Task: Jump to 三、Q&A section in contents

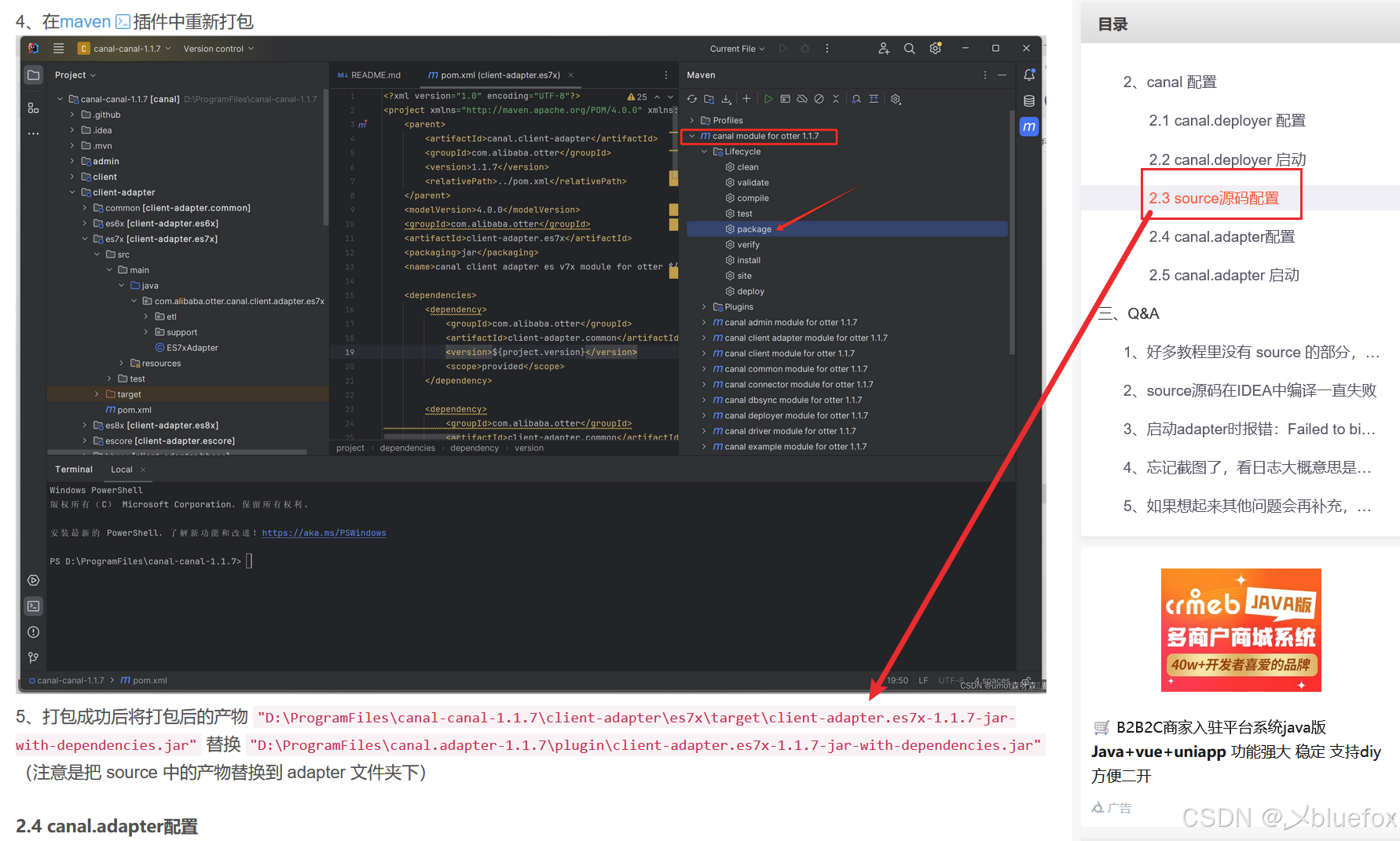Action: point(1128,314)
